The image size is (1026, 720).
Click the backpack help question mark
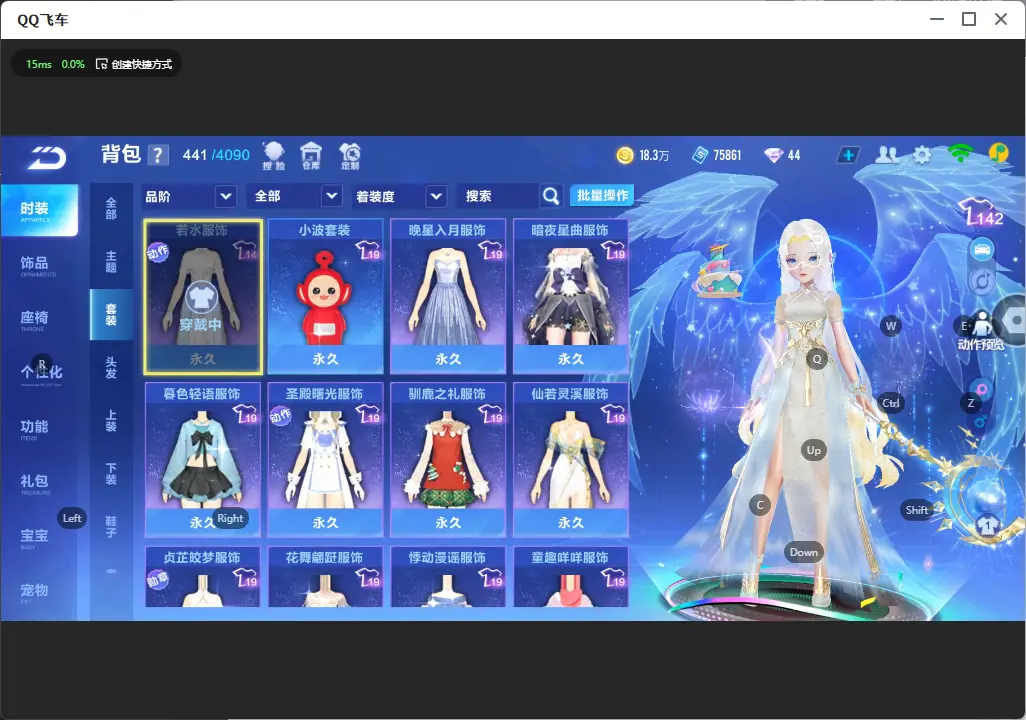coord(158,155)
